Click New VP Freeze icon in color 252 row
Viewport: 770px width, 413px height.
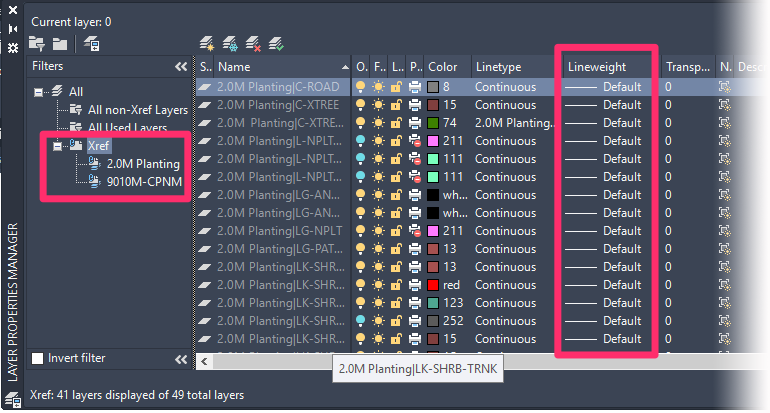tap(724, 321)
